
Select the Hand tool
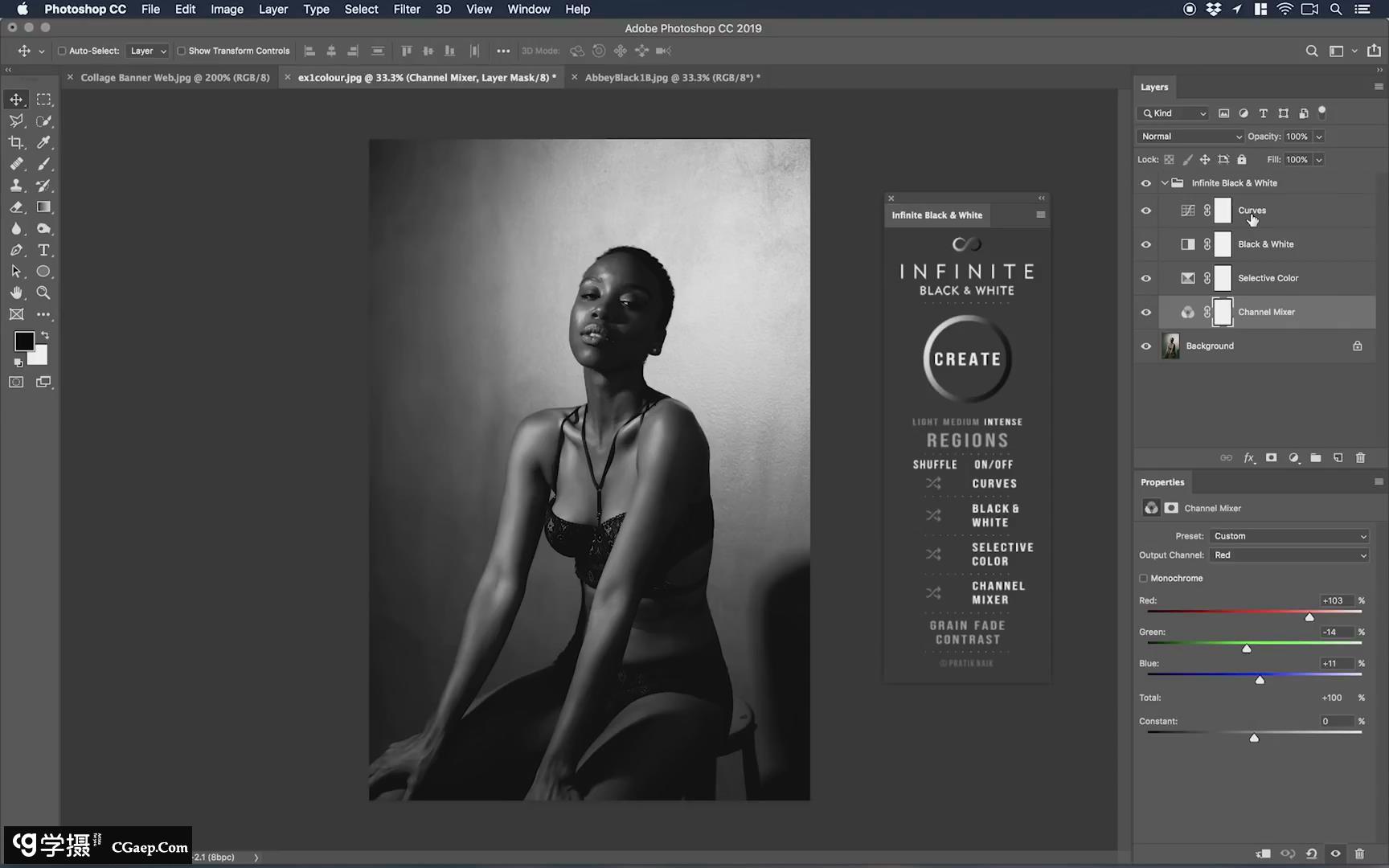[x=16, y=293]
